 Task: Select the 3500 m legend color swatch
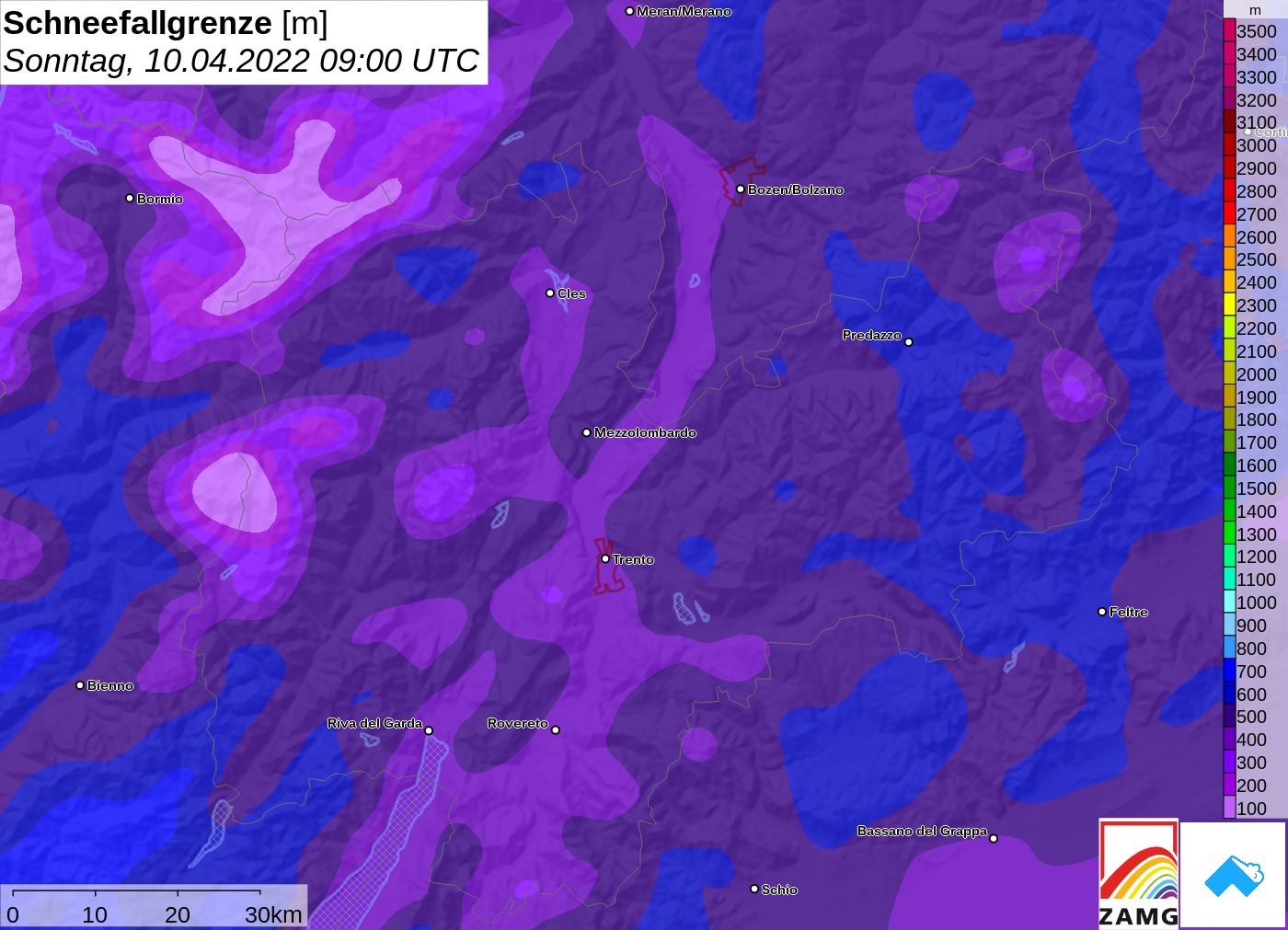[1229, 30]
